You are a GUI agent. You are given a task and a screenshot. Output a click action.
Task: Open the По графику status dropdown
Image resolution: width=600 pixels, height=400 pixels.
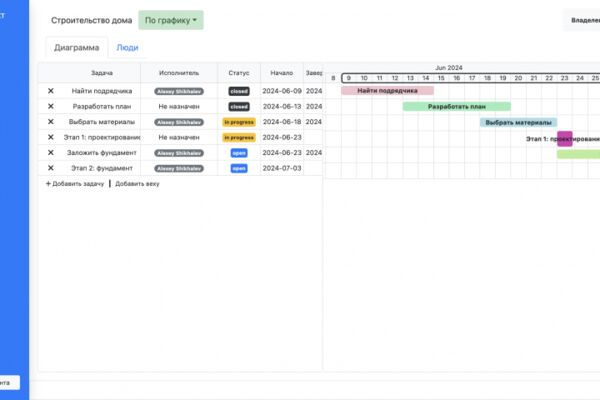[x=171, y=20]
